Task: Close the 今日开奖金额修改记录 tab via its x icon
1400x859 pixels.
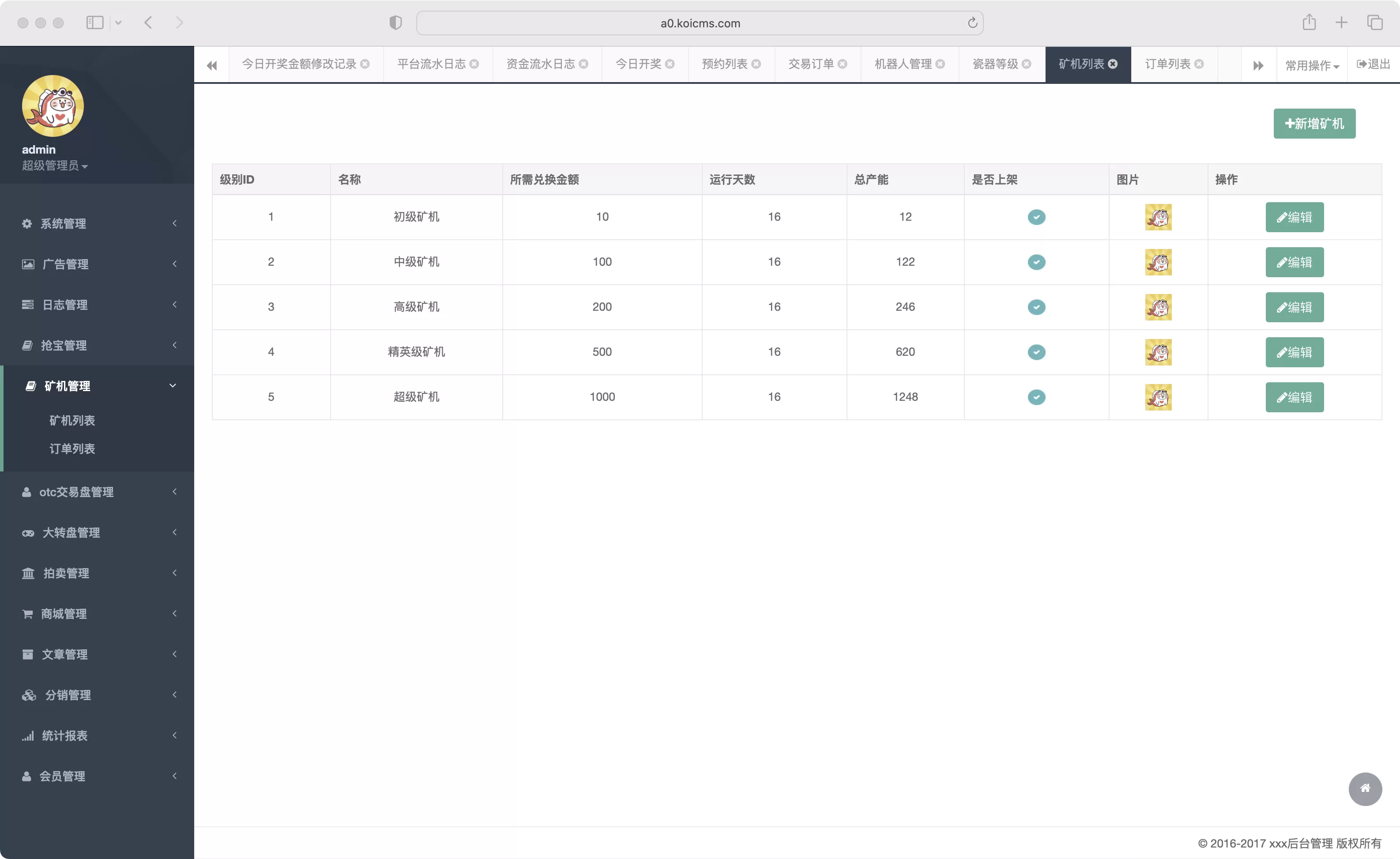Action: (365, 64)
